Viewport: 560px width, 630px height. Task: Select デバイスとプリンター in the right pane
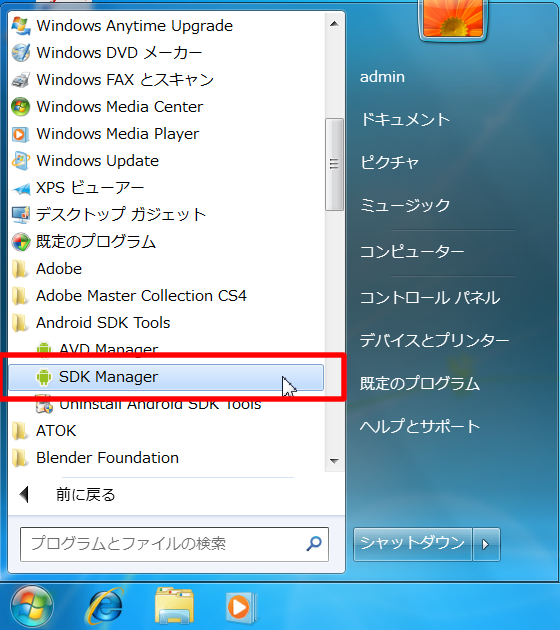pyautogui.click(x=434, y=341)
